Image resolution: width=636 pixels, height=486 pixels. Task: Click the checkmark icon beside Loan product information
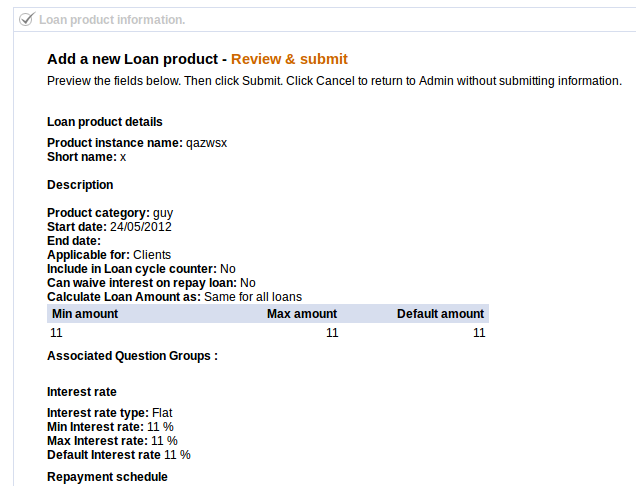point(28,19)
